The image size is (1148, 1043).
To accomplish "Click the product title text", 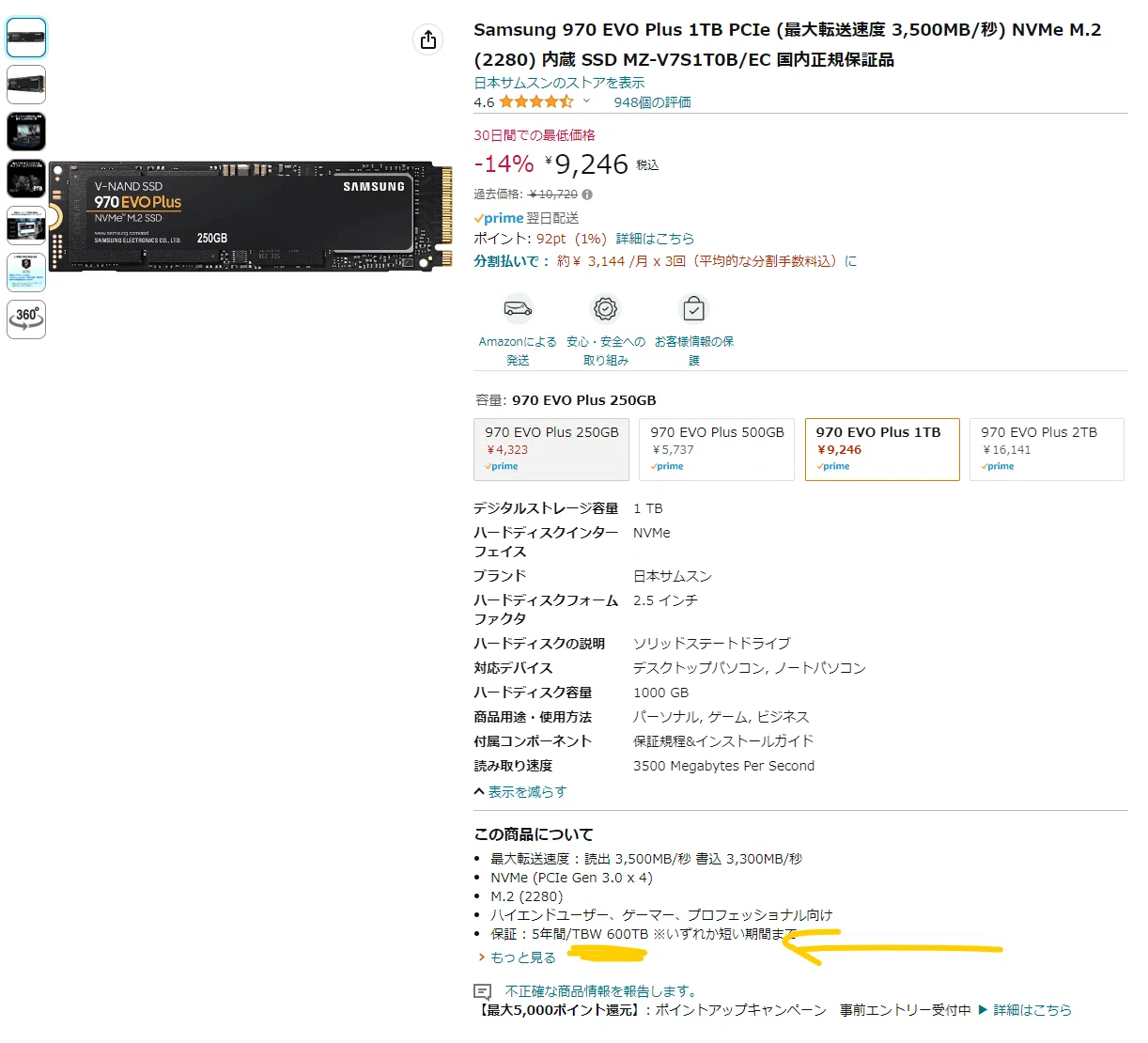I will pyautogui.click(x=787, y=44).
